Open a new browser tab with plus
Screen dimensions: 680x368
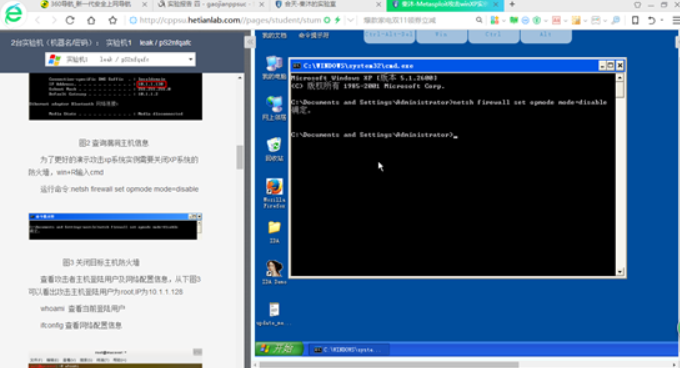512,4
